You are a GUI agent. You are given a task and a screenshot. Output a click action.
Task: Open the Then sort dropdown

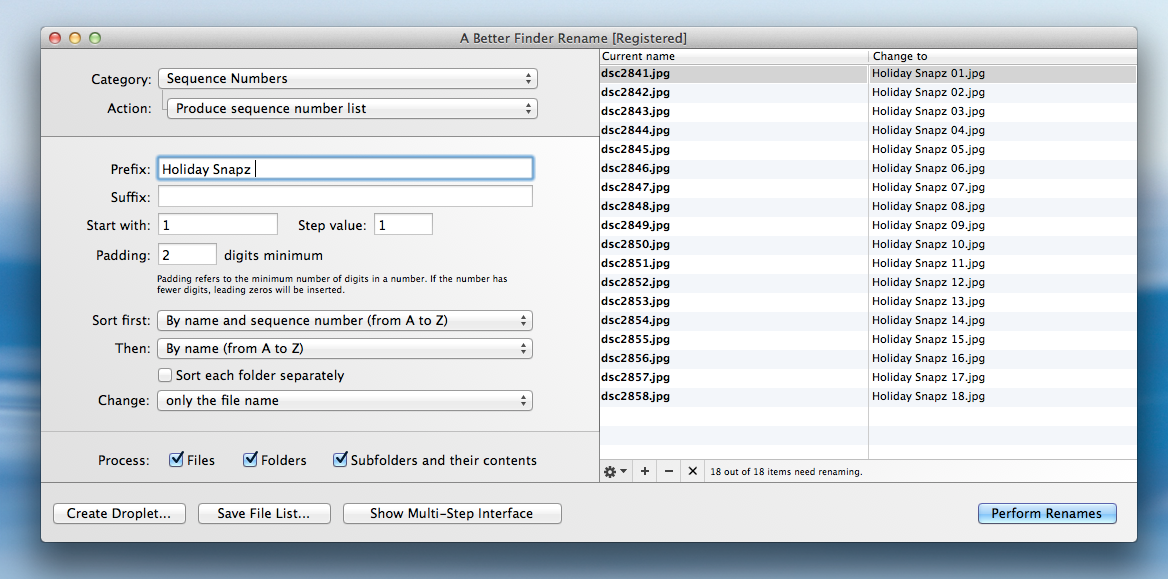tap(345, 348)
